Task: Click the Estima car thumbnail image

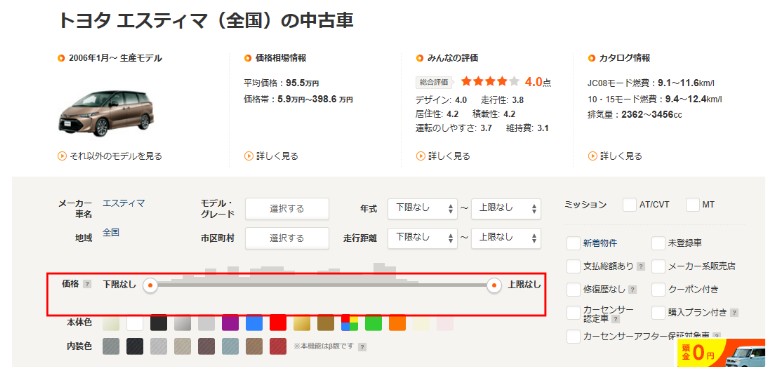Action: [106, 113]
